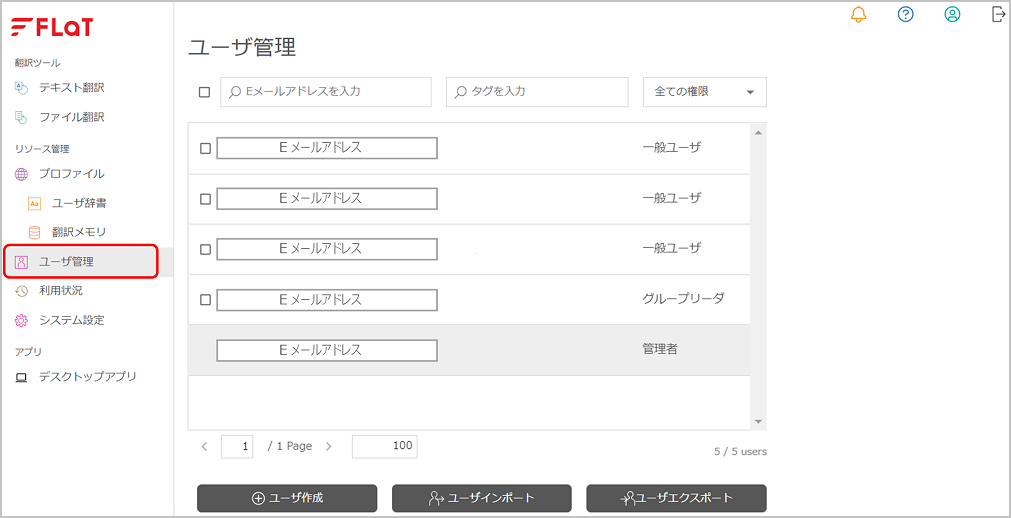Click the logout exit icon

[x=999, y=14]
